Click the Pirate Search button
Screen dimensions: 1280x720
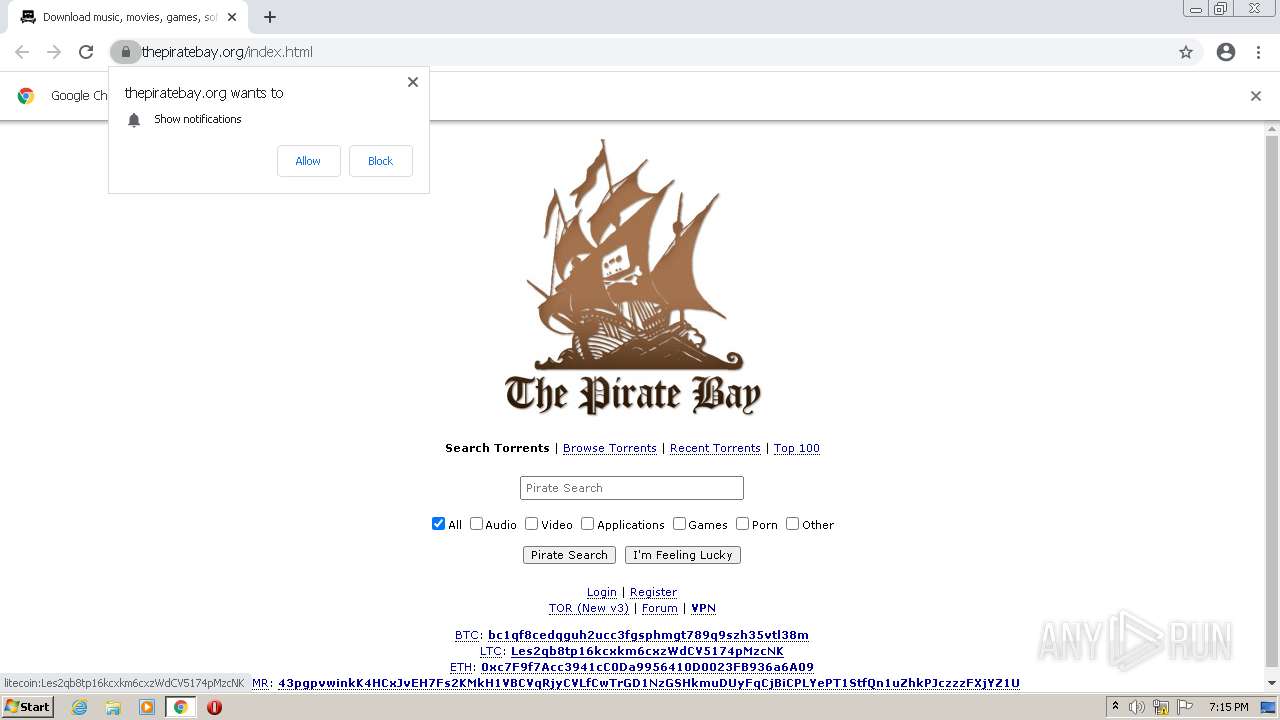[569, 555]
